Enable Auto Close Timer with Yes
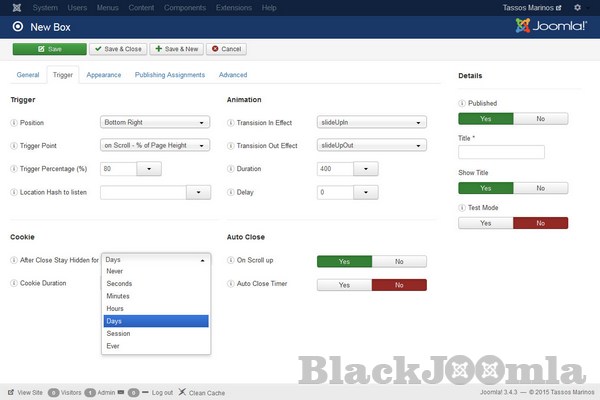The height and width of the screenshot is (400, 600). coord(344,284)
